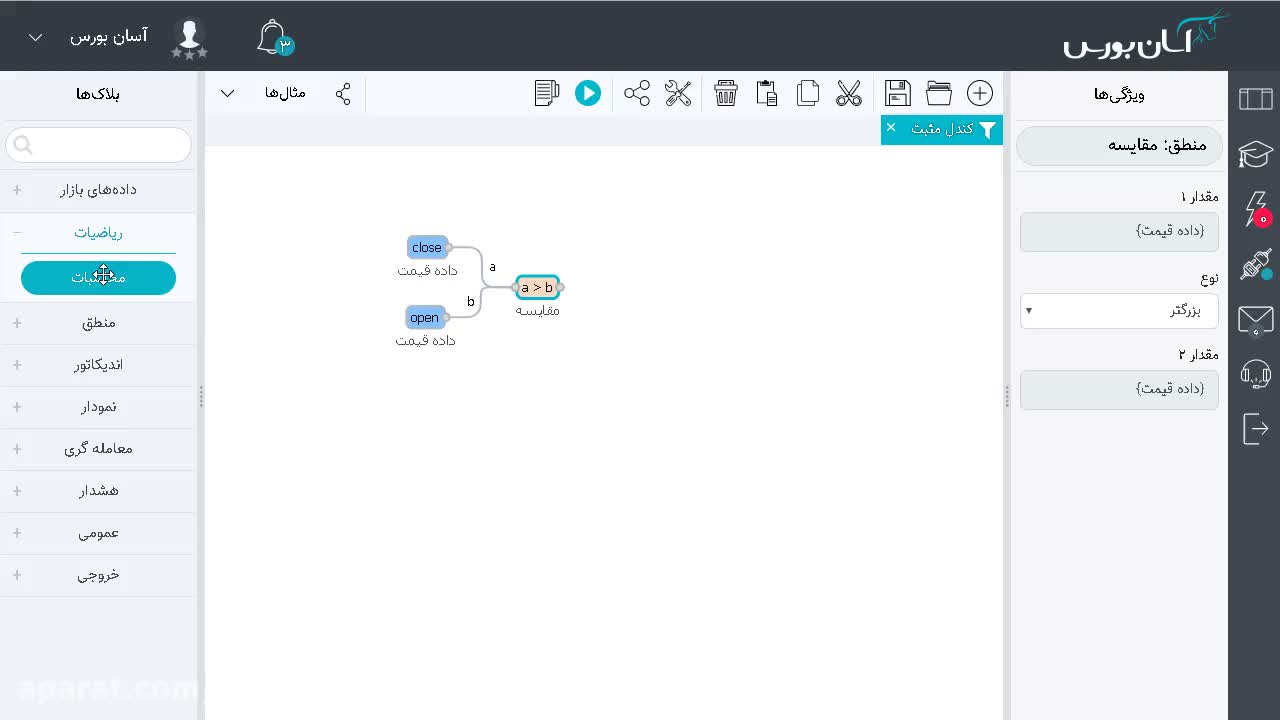Click the clipboard paste icon
The height and width of the screenshot is (720, 1280).
point(767,93)
